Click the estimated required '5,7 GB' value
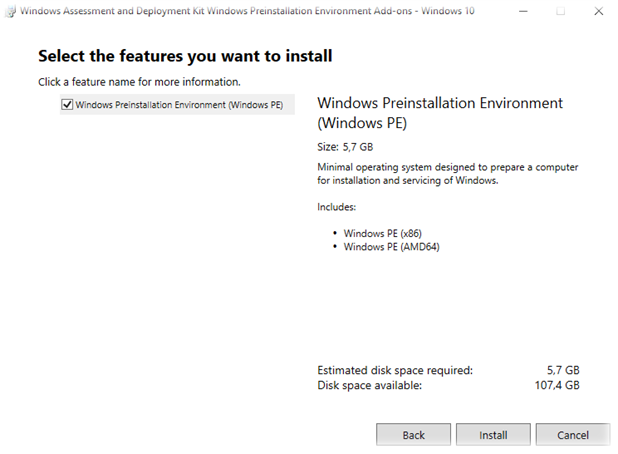Image resolution: width=618 pixels, height=454 pixels. (x=563, y=370)
